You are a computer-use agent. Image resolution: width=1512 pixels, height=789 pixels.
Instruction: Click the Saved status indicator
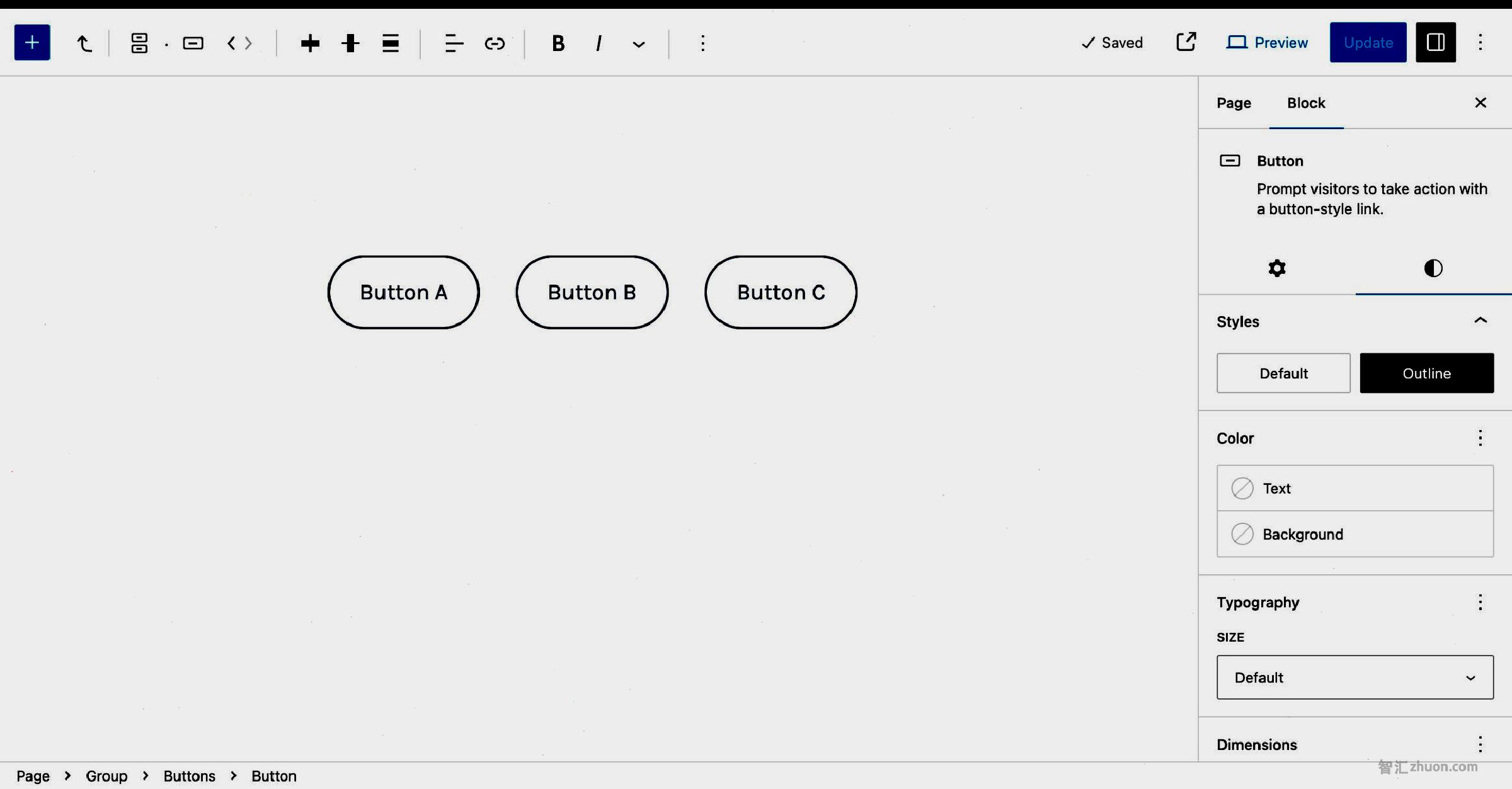click(x=1112, y=43)
